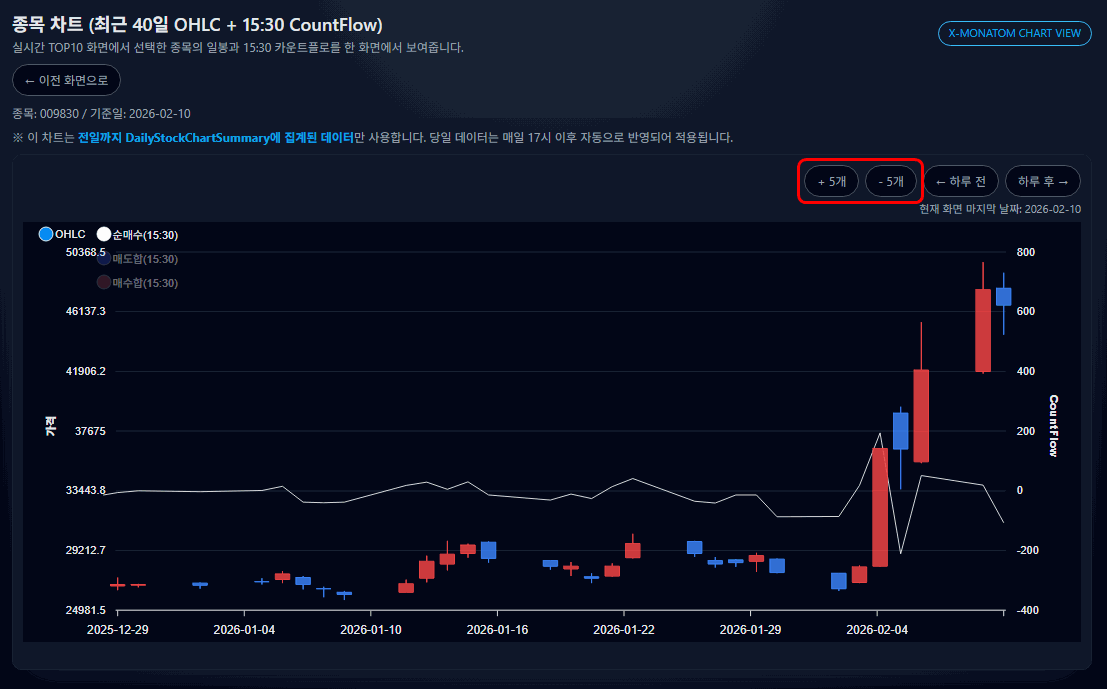
Task: Click the blue OHLC legend marker
Action: click(46, 235)
